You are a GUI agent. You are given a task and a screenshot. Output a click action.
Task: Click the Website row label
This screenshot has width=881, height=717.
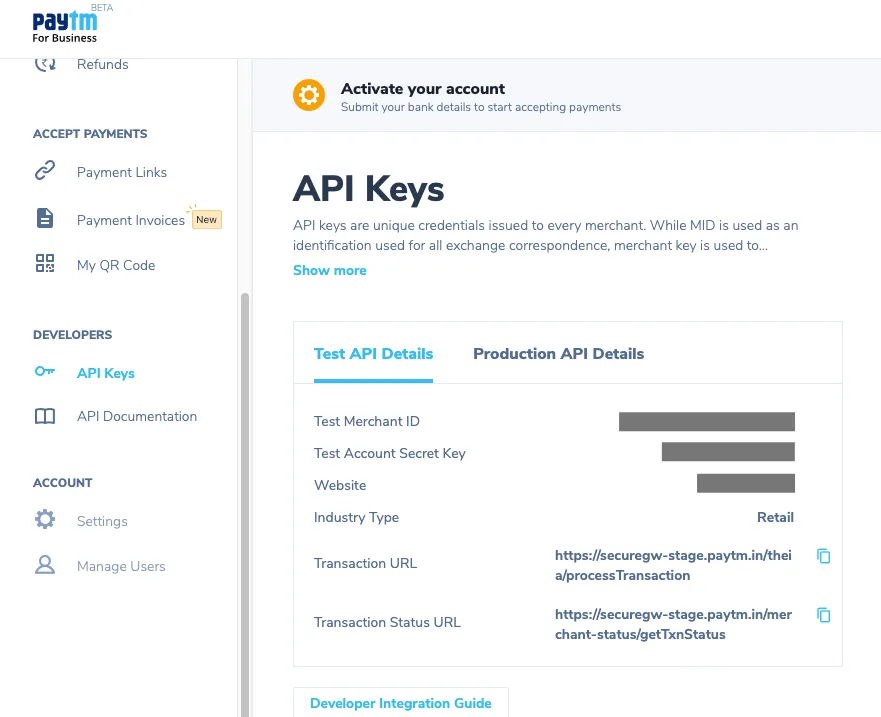tap(340, 485)
